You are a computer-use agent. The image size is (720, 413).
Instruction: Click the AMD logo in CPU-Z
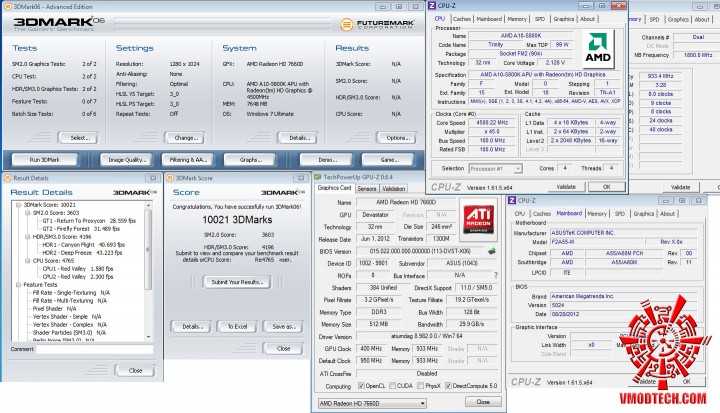[597, 49]
